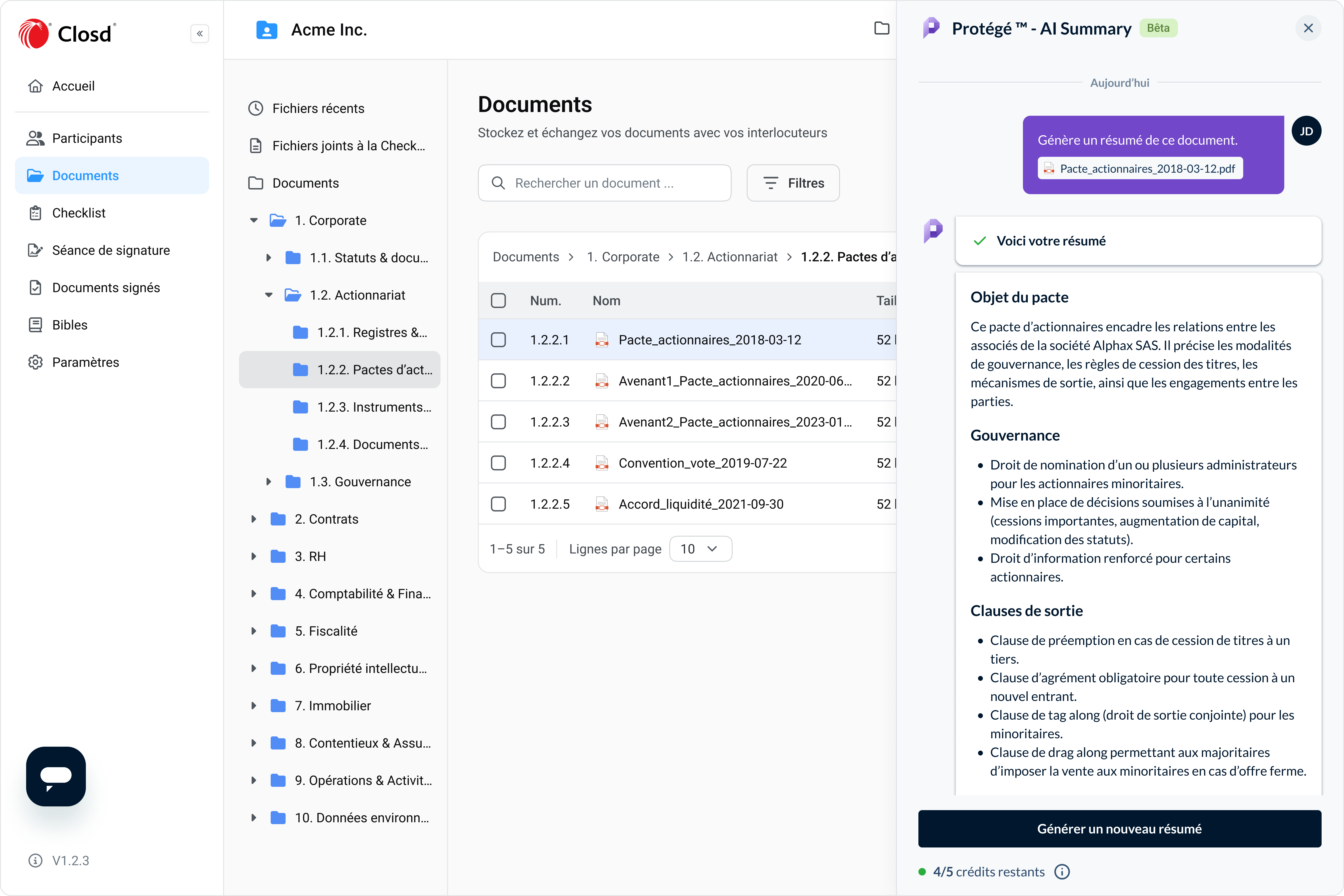Close the Protégé AI Summary panel
This screenshot has width=1344, height=896.
pos(1308,28)
